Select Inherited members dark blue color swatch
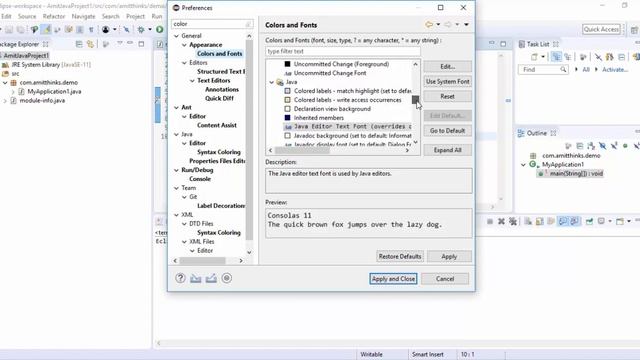 [x=287, y=118]
